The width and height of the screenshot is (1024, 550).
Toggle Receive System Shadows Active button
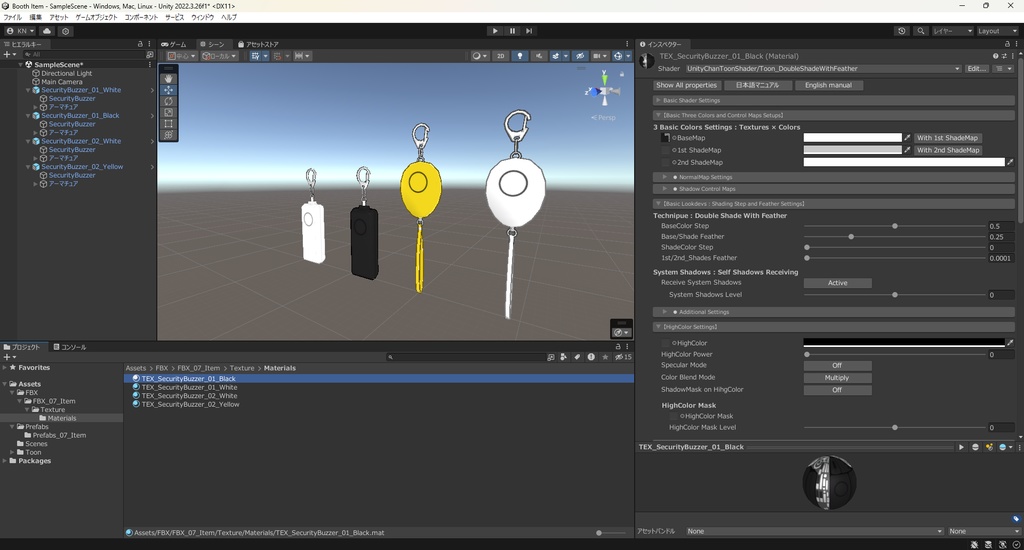837,283
